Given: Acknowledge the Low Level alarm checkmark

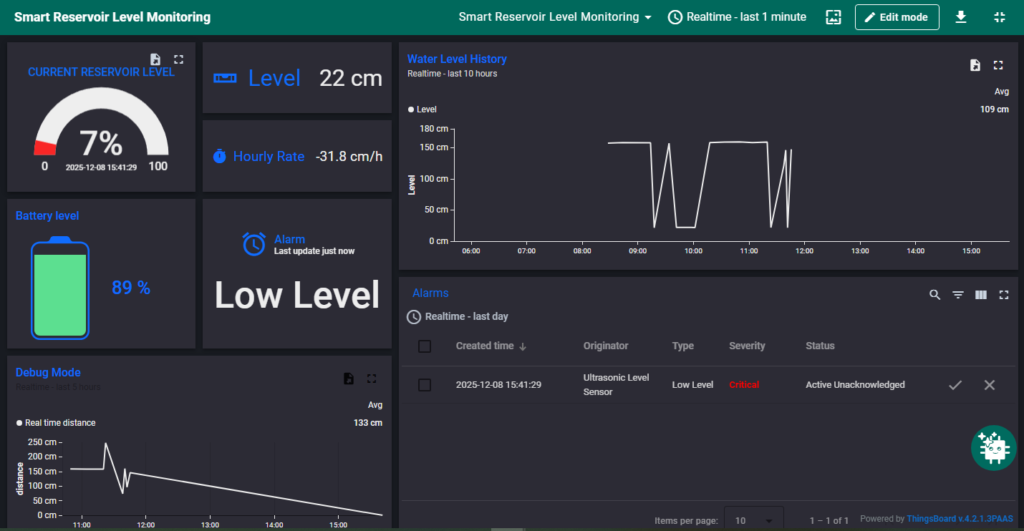Looking at the screenshot, I should 955,385.
